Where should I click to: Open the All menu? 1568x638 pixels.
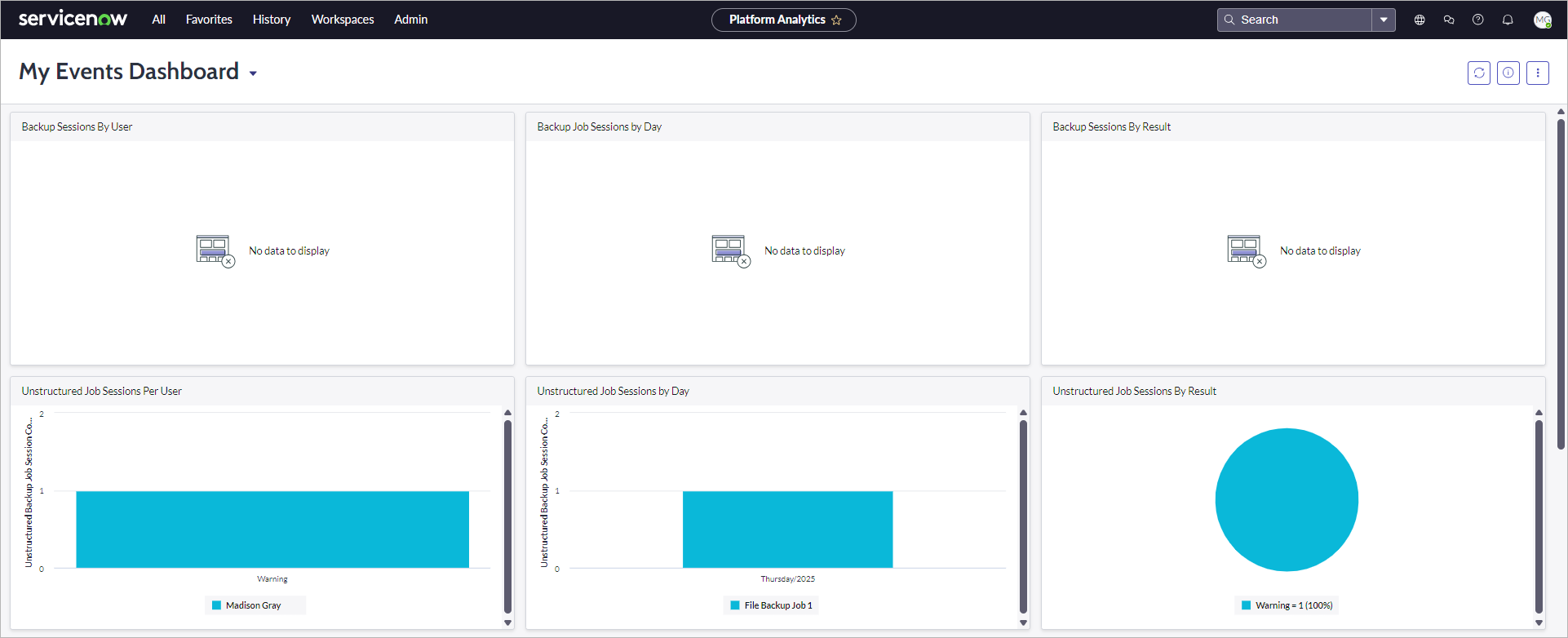point(158,20)
